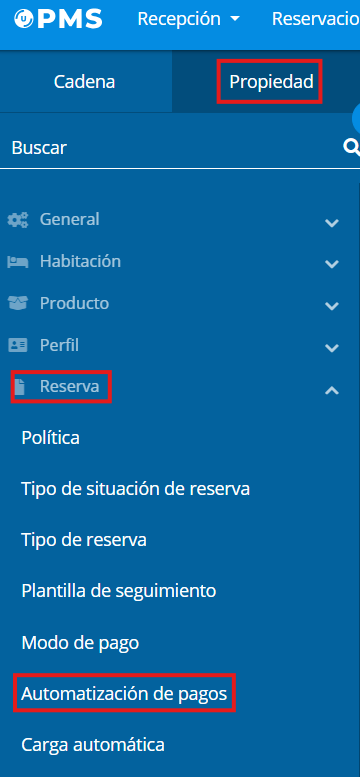Expand the Perfil section chevron
Screen dimensions: 360x777
[332, 348]
